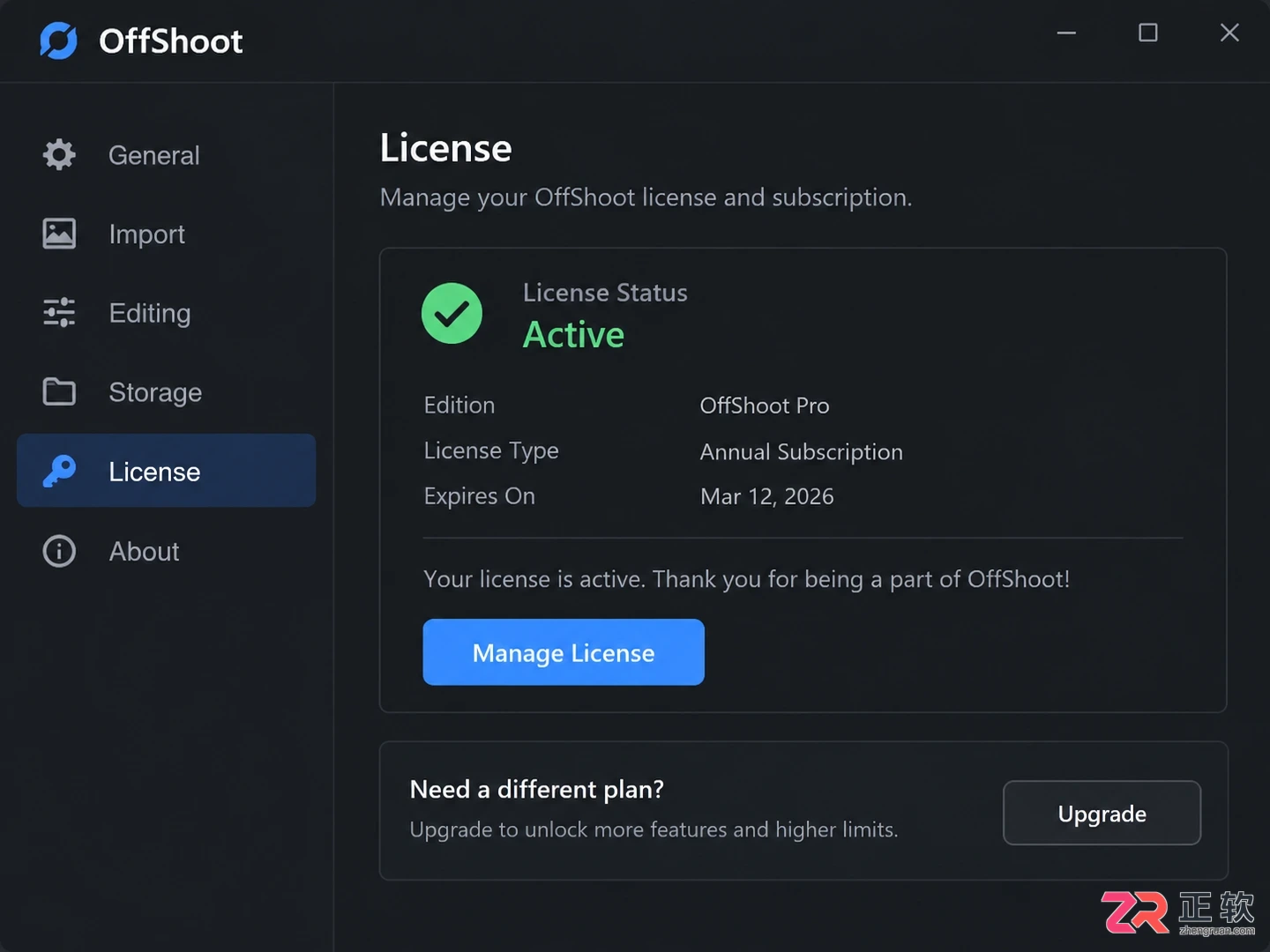
Task: Click the 'OffShoot Pro' edition value
Action: (x=765, y=405)
